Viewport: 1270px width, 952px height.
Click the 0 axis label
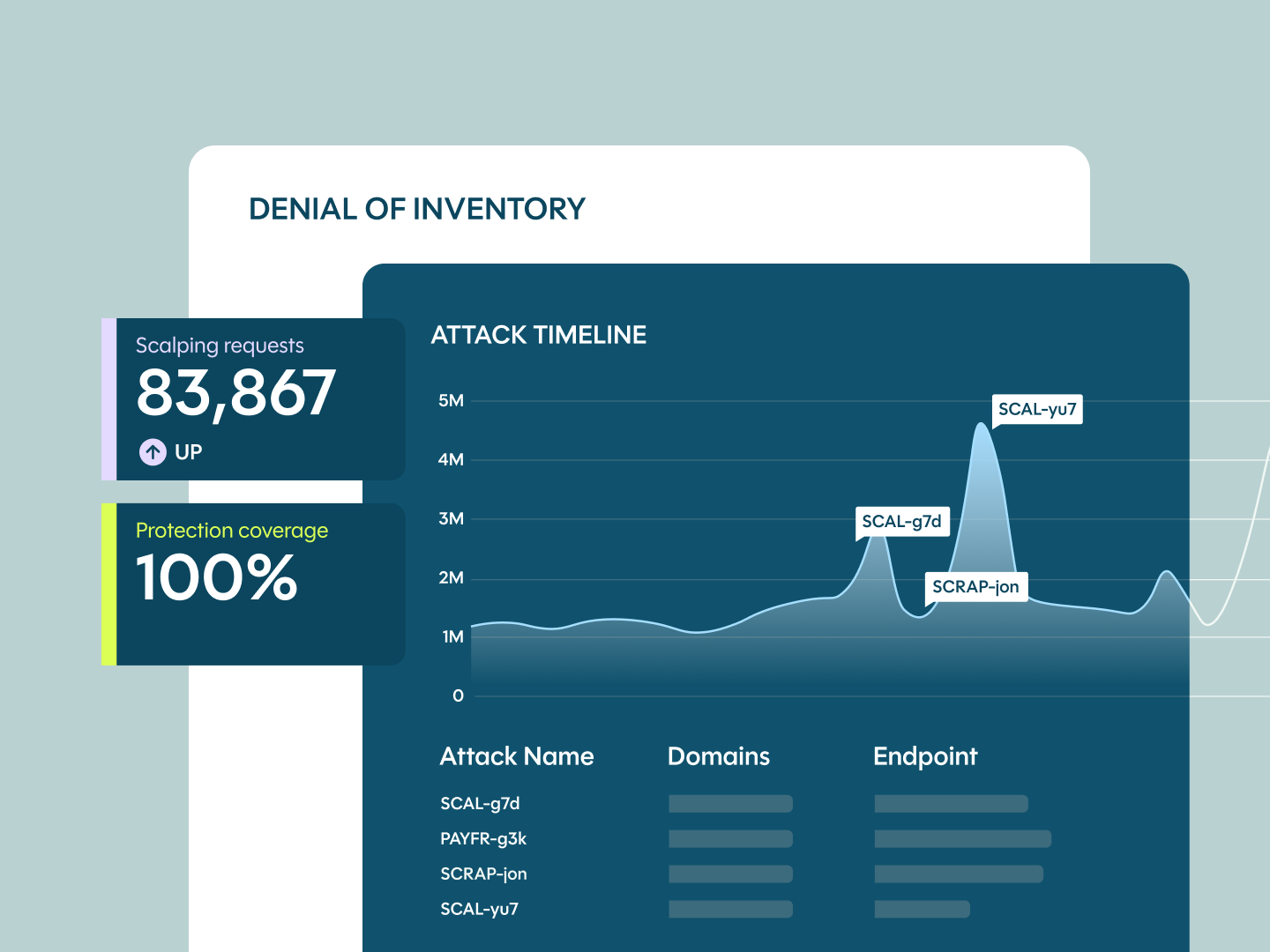point(458,696)
